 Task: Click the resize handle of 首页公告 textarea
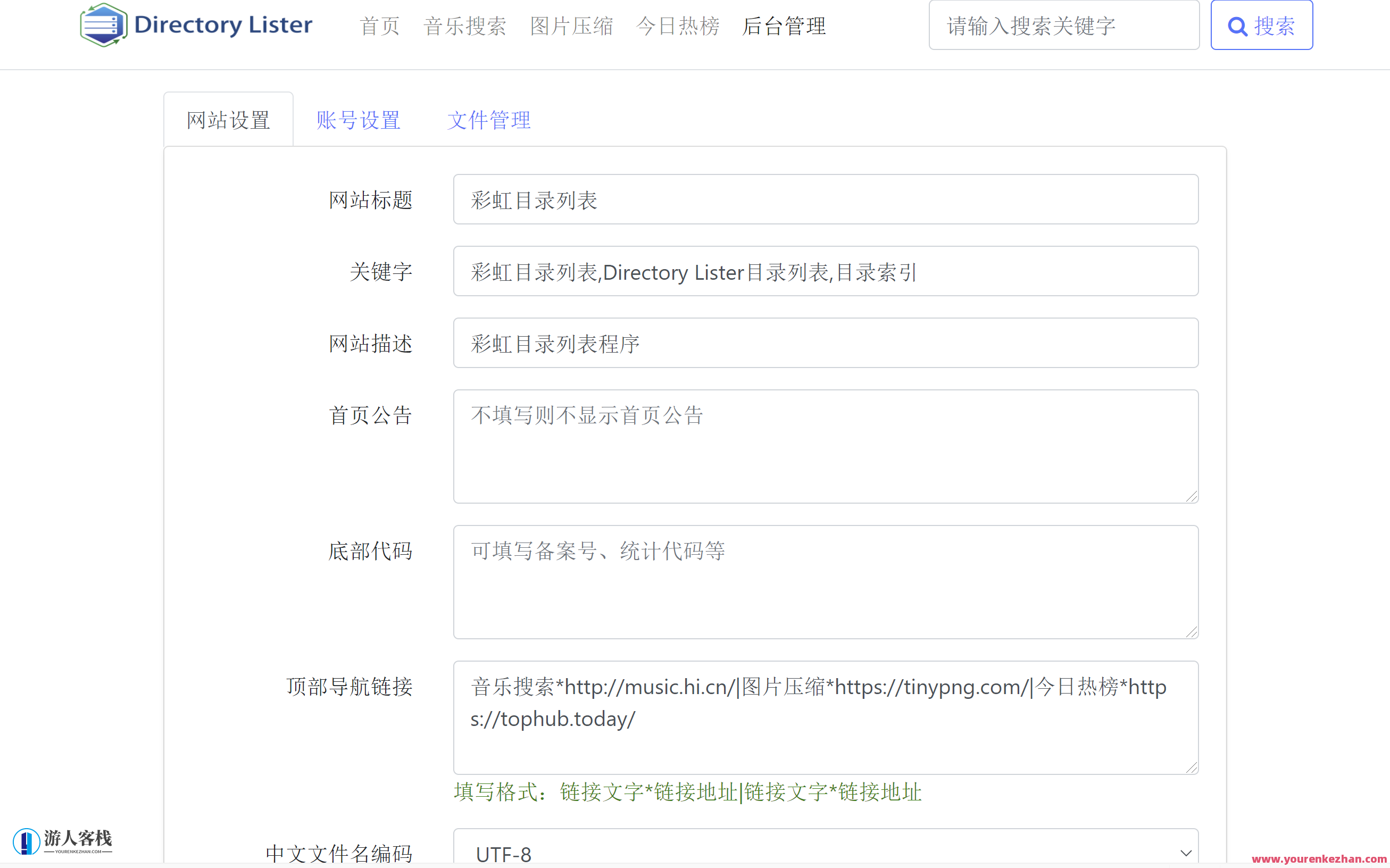click(1192, 497)
